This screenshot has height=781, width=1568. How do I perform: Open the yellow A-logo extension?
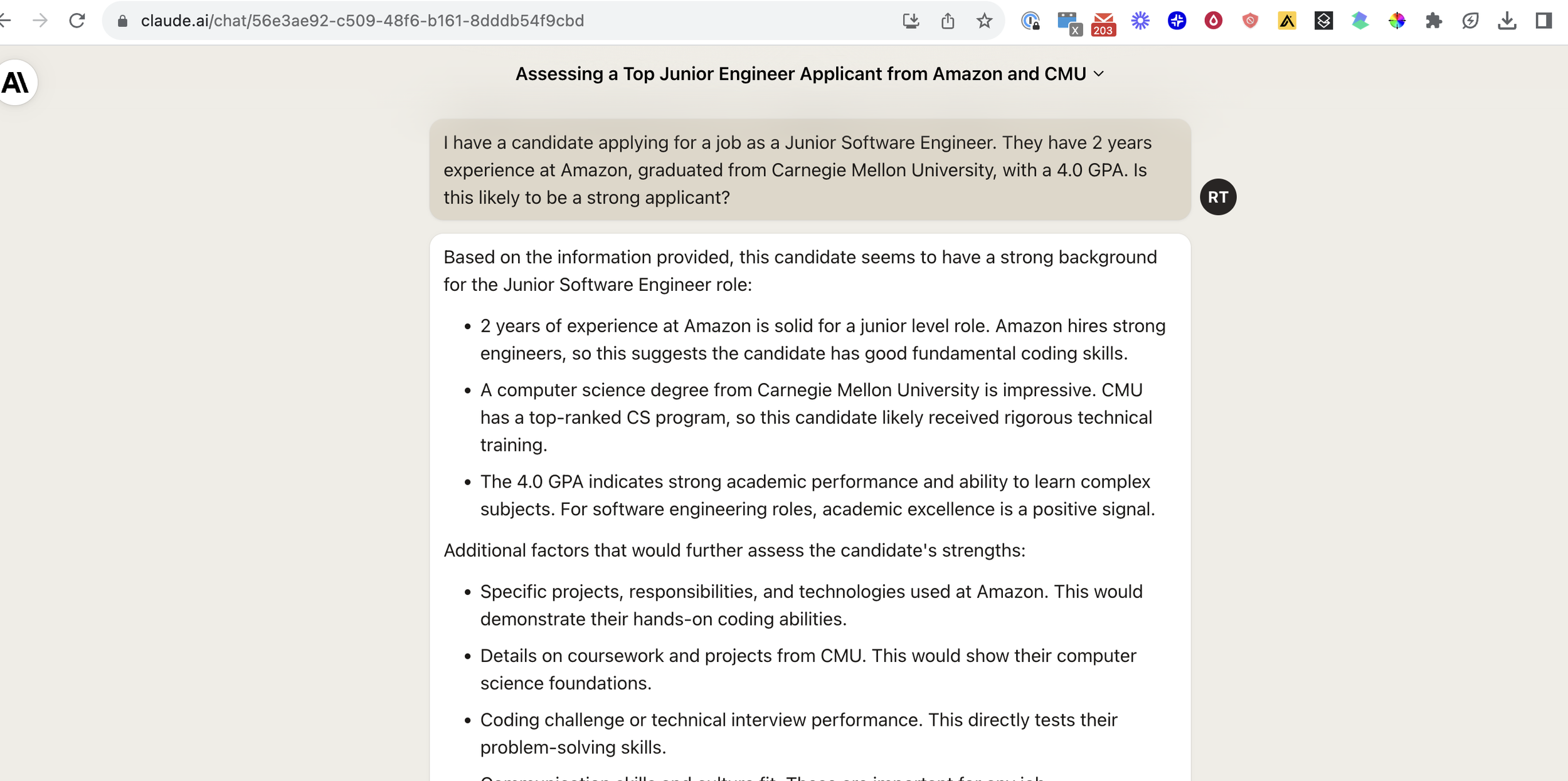point(1287,21)
